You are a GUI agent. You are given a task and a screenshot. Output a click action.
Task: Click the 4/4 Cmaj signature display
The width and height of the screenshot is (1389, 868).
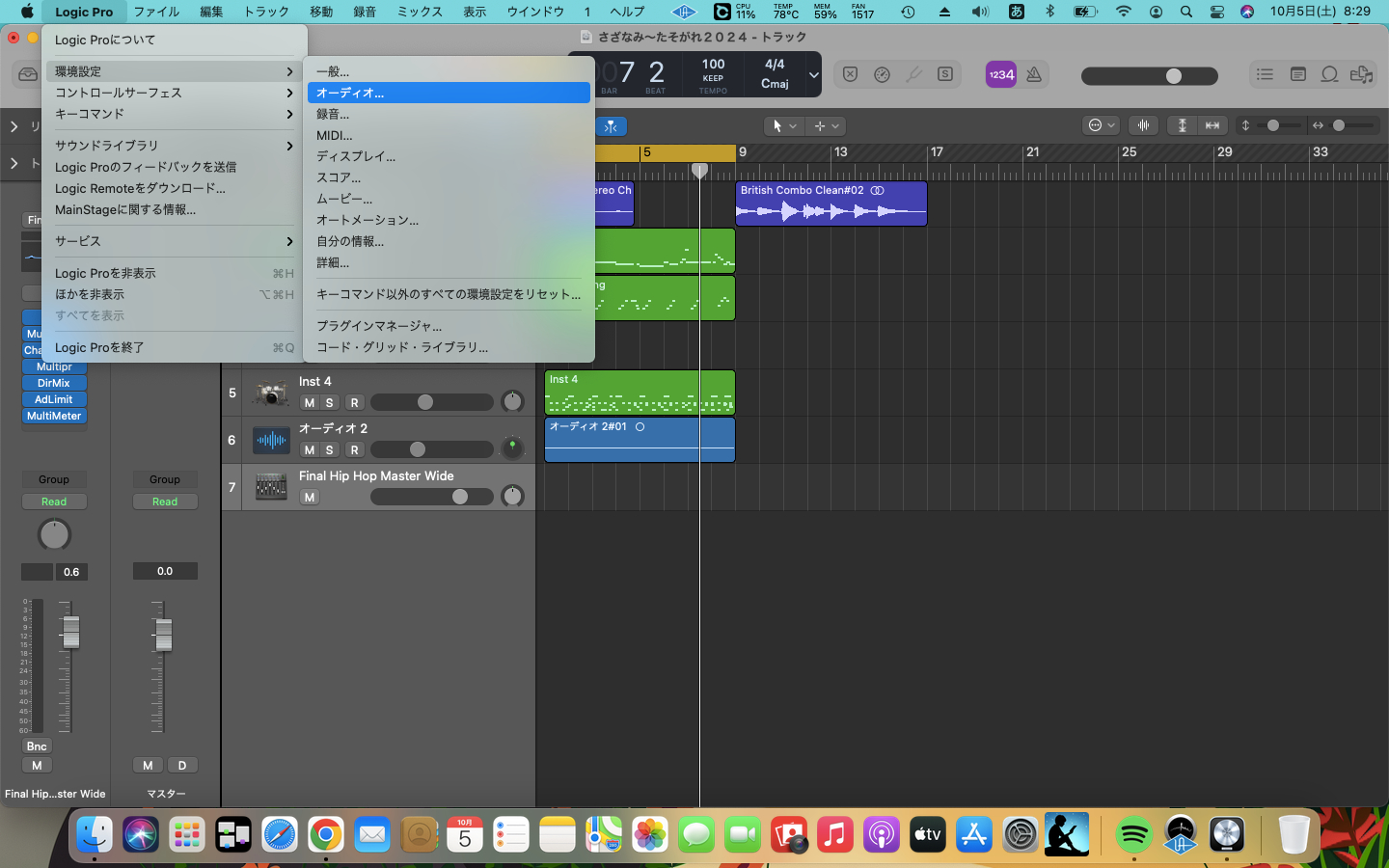(775, 74)
